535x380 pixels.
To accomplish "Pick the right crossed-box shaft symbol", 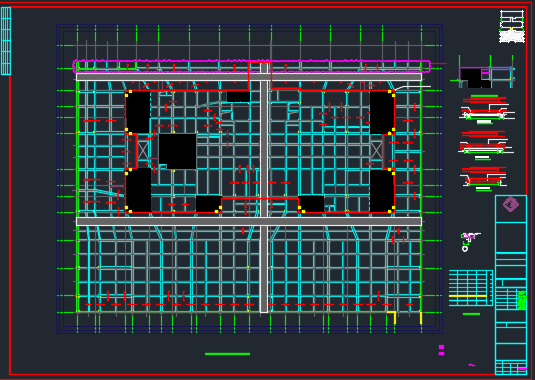I will click(377, 150).
